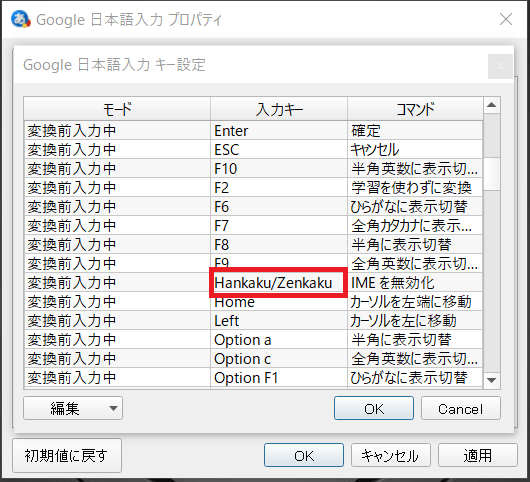The height and width of the screenshot is (482, 530).
Task: Click Cancel in the key settings dialog
Action: point(461,408)
